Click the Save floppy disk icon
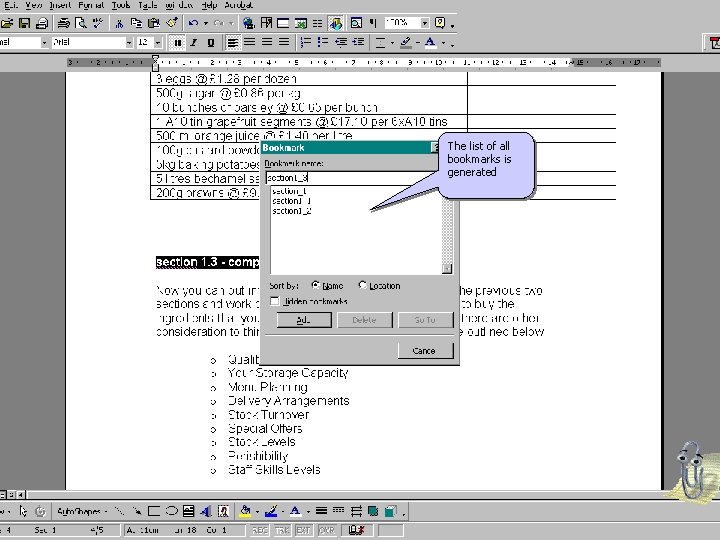 [x=24, y=23]
